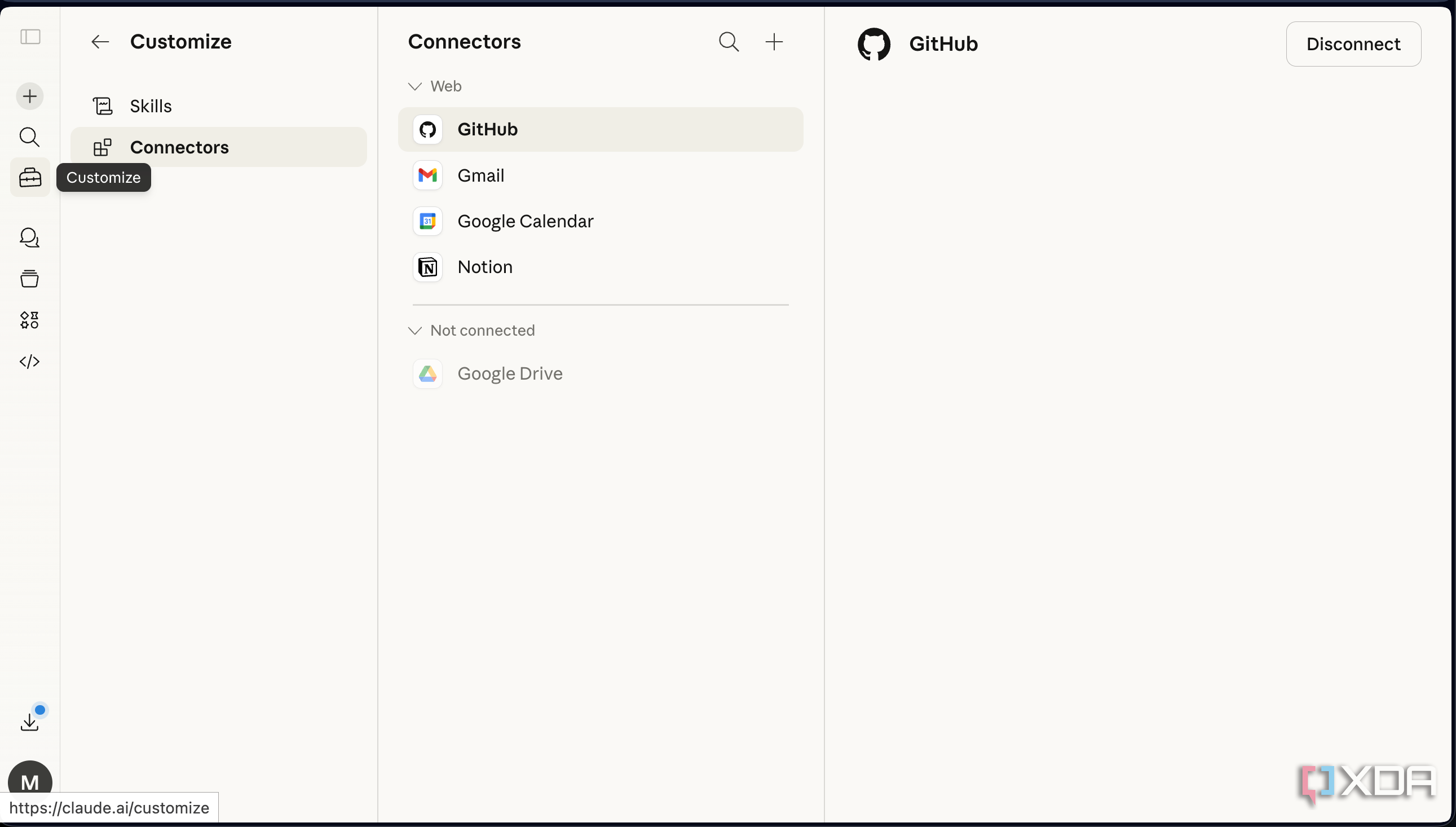Open the Skills section

[219, 106]
